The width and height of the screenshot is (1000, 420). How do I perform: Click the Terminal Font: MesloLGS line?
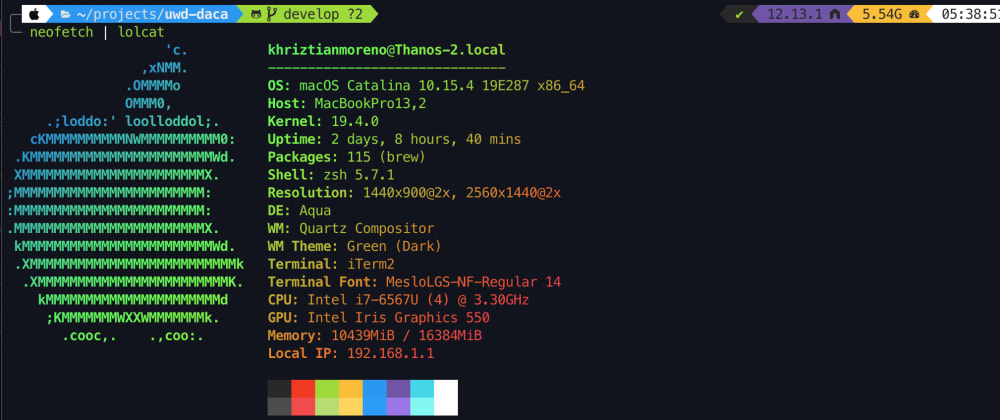coord(415,282)
